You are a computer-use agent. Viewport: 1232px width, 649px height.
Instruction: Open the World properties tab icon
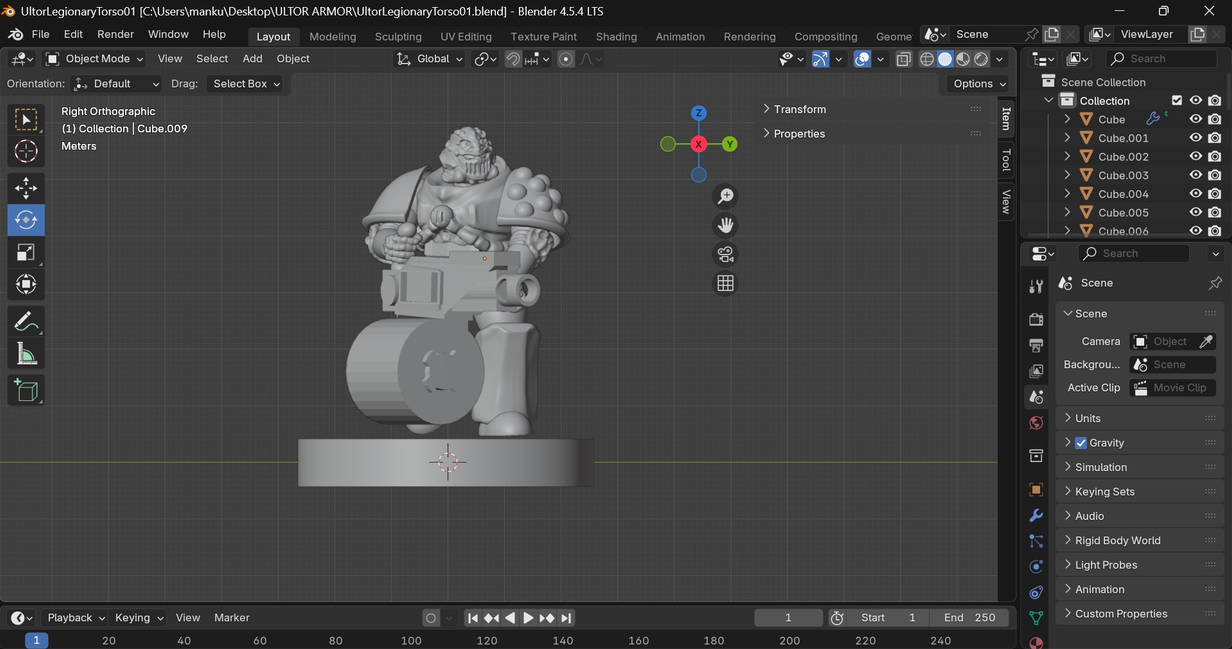[x=1036, y=423]
